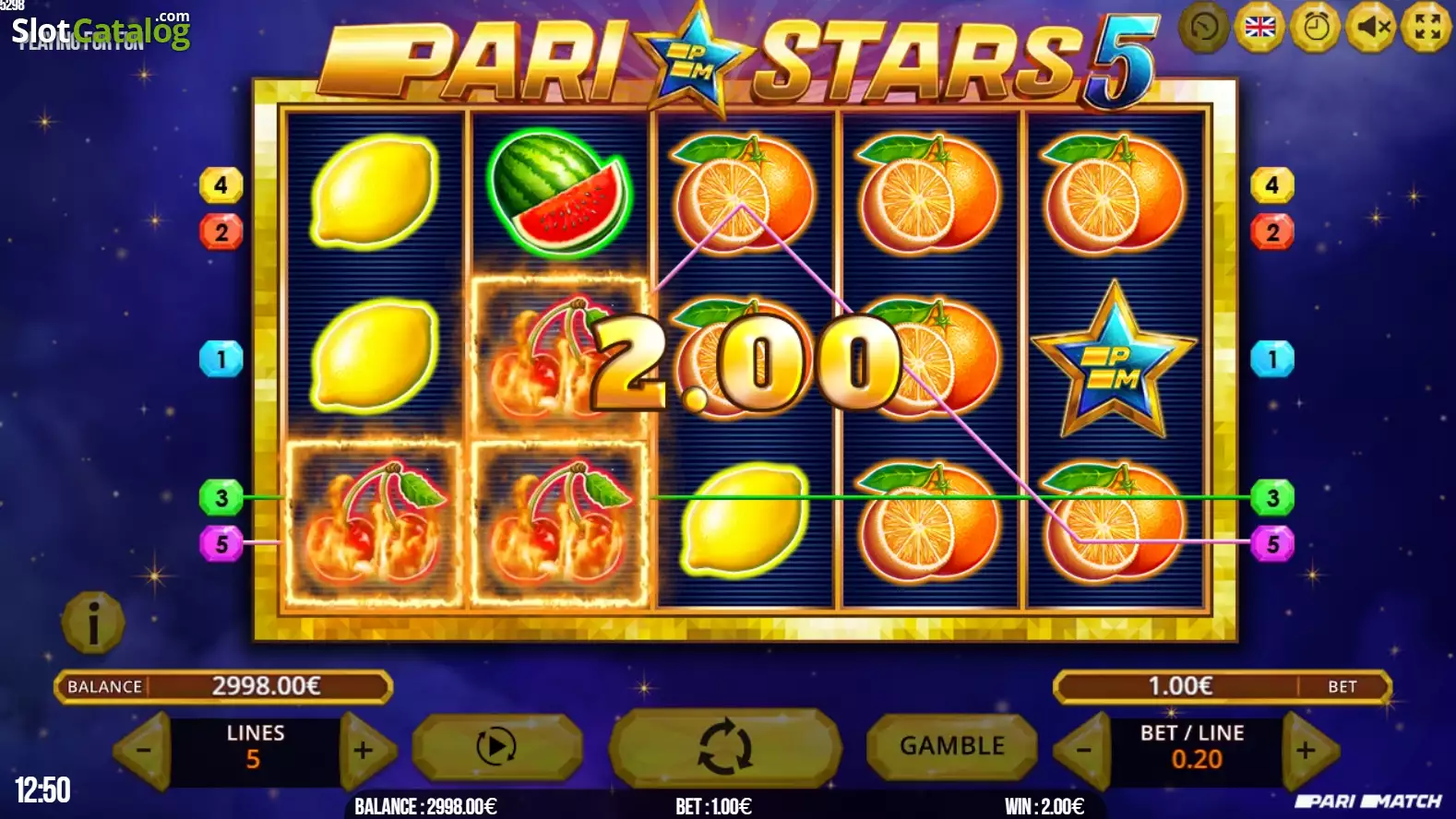
Task: Click the GAMBLE button
Action: click(952, 746)
